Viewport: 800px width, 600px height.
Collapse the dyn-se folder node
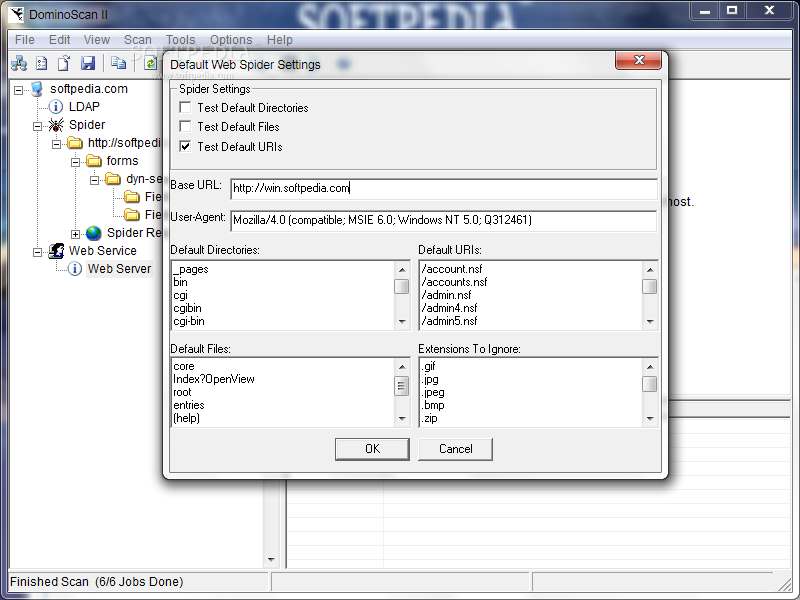(x=94, y=180)
